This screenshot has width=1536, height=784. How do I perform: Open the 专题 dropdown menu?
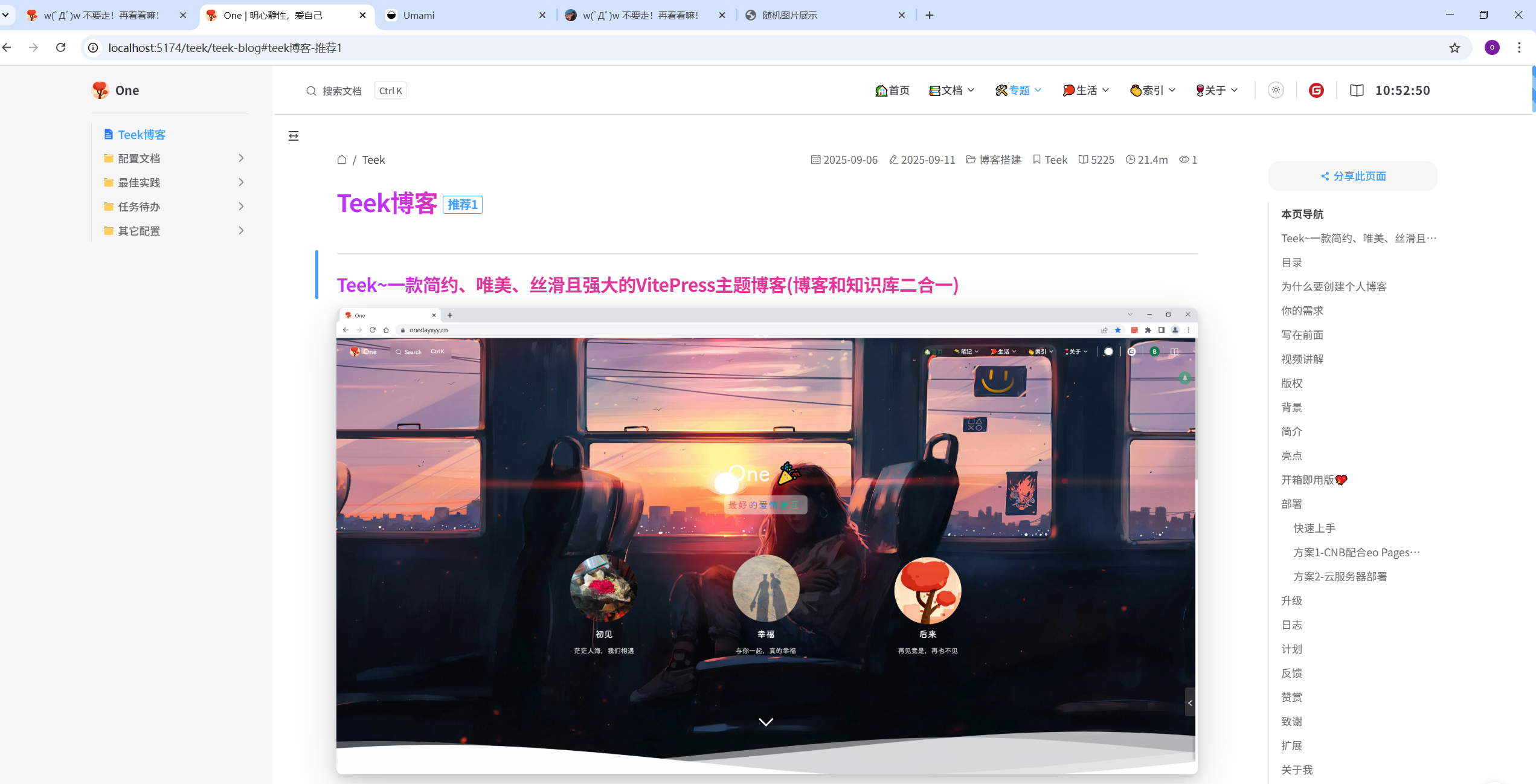pyautogui.click(x=1018, y=90)
